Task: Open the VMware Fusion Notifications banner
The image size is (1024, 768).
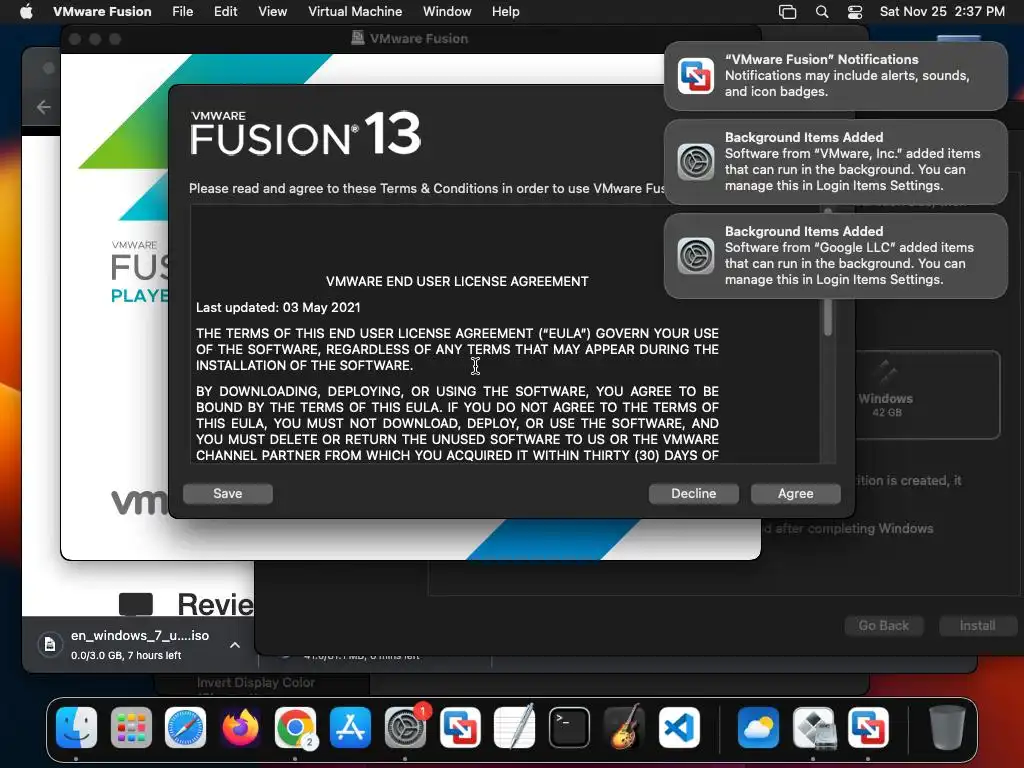Action: coord(835,76)
